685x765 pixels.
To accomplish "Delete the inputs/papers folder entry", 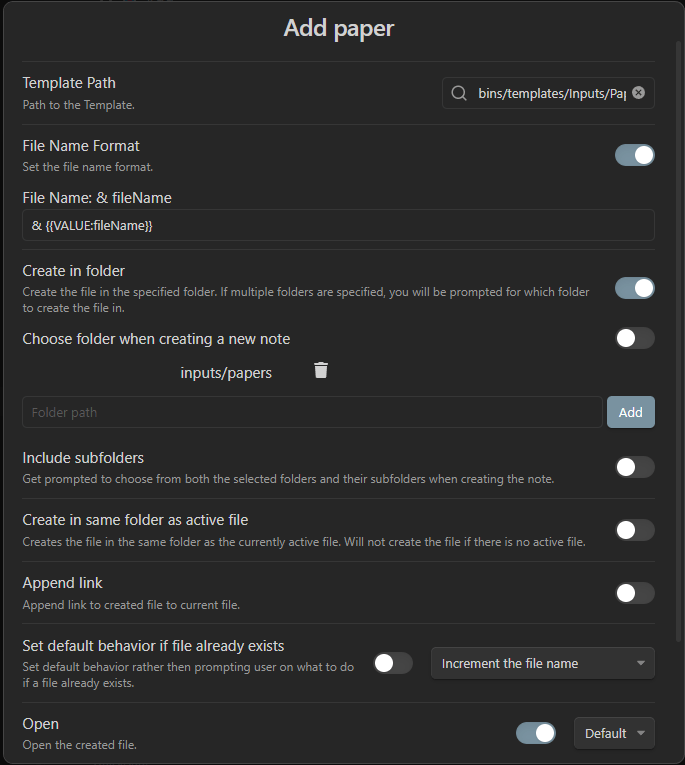I will click(x=321, y=370).
